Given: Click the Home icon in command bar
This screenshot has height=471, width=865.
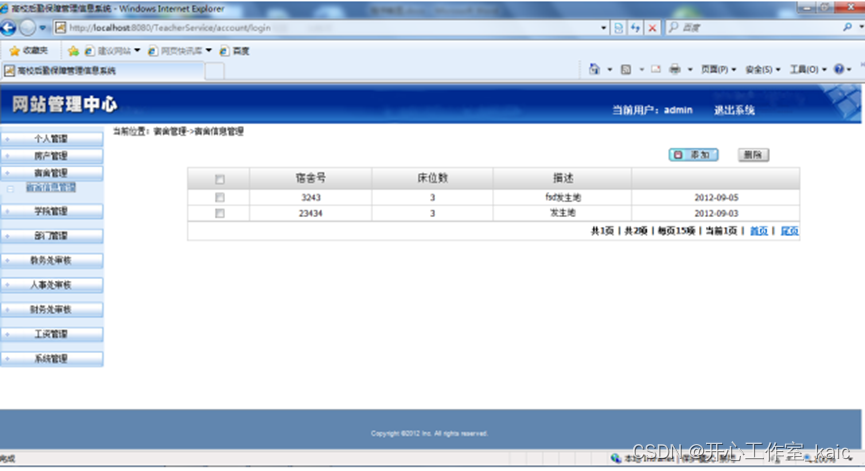Looking at the screenshot, I should (594, 69).
